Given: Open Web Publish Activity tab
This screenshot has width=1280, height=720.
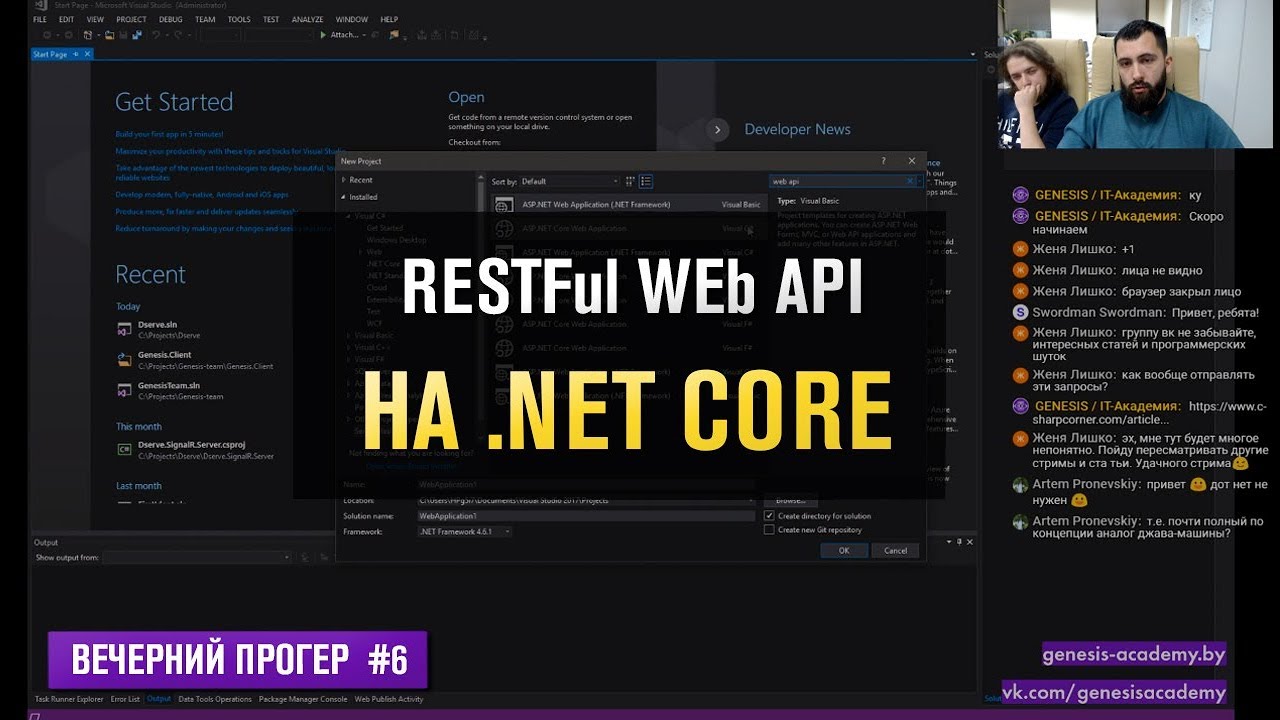Looking at the screenshot, I should click(x=389, y=699).
